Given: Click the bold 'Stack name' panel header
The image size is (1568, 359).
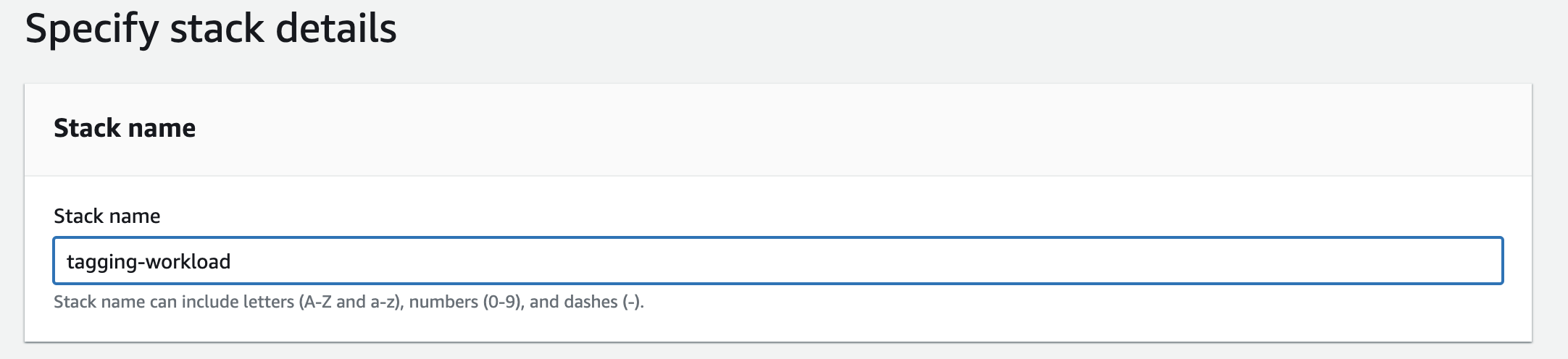Looking at the screenshot, I should pyautogui.click(x=125, y=128).
